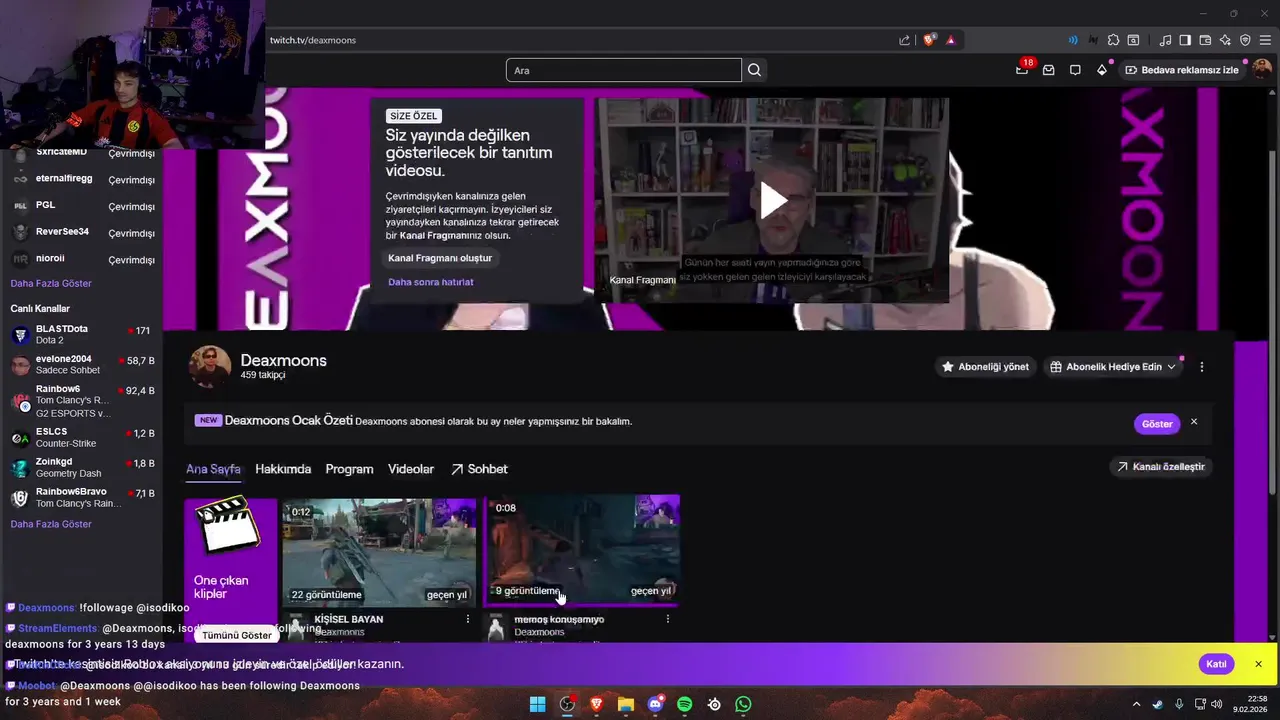Open BLASTDota channel in sidebar
The width and height of the screenshot is (1280, 720).
pos(82,335)
